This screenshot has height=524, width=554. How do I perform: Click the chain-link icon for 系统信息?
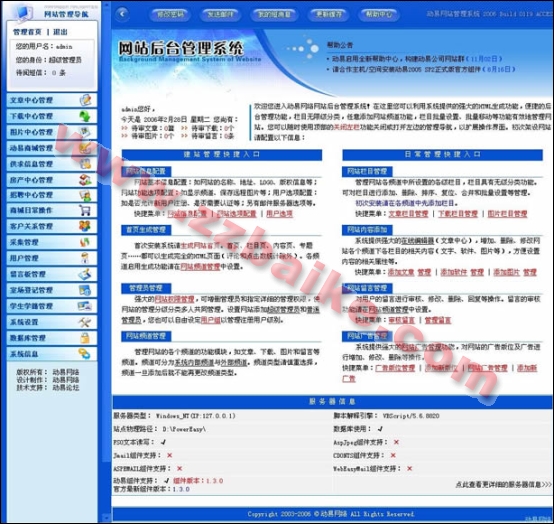tap(85, 354)
